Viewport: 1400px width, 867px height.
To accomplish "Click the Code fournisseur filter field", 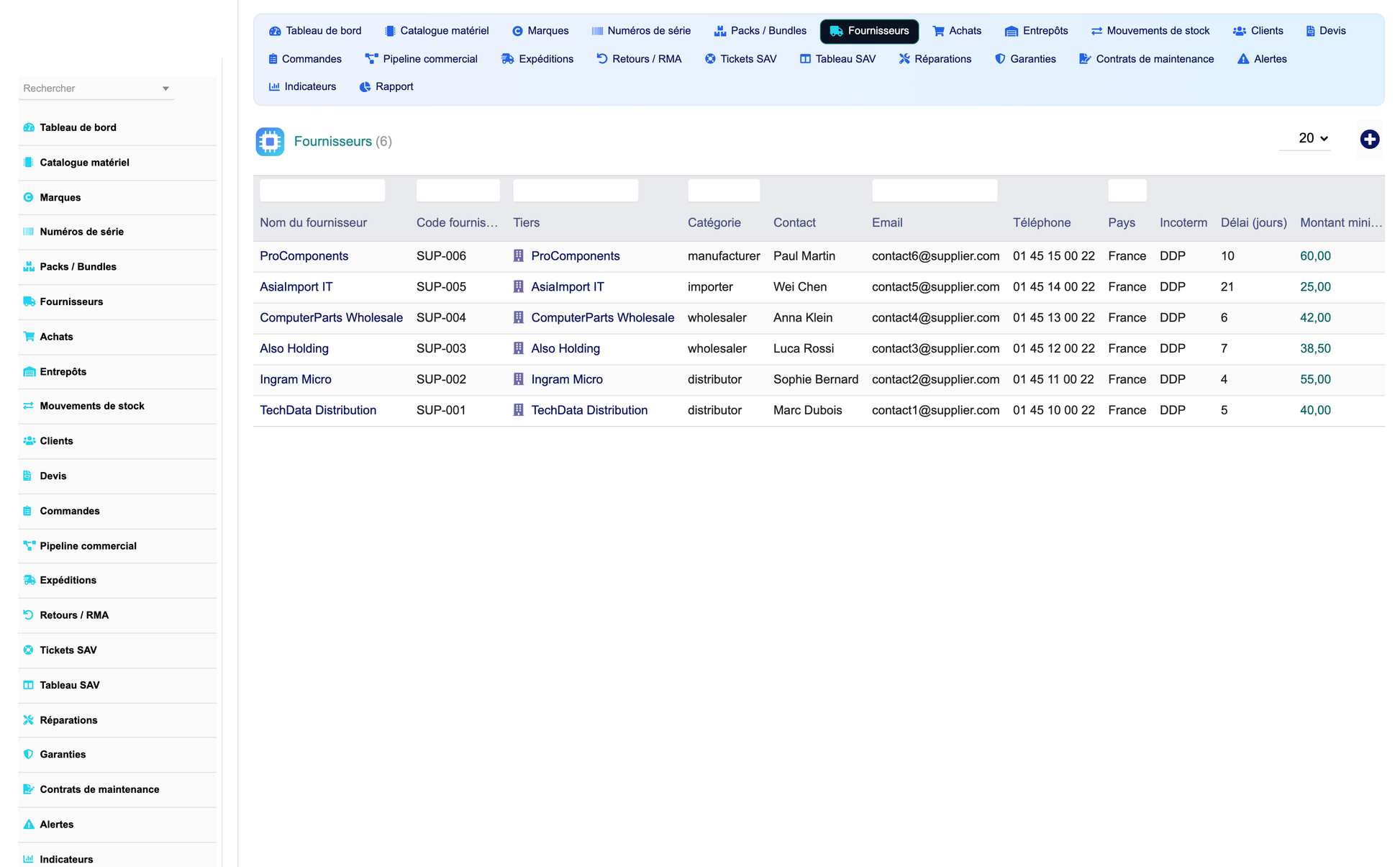I will 458,191.
